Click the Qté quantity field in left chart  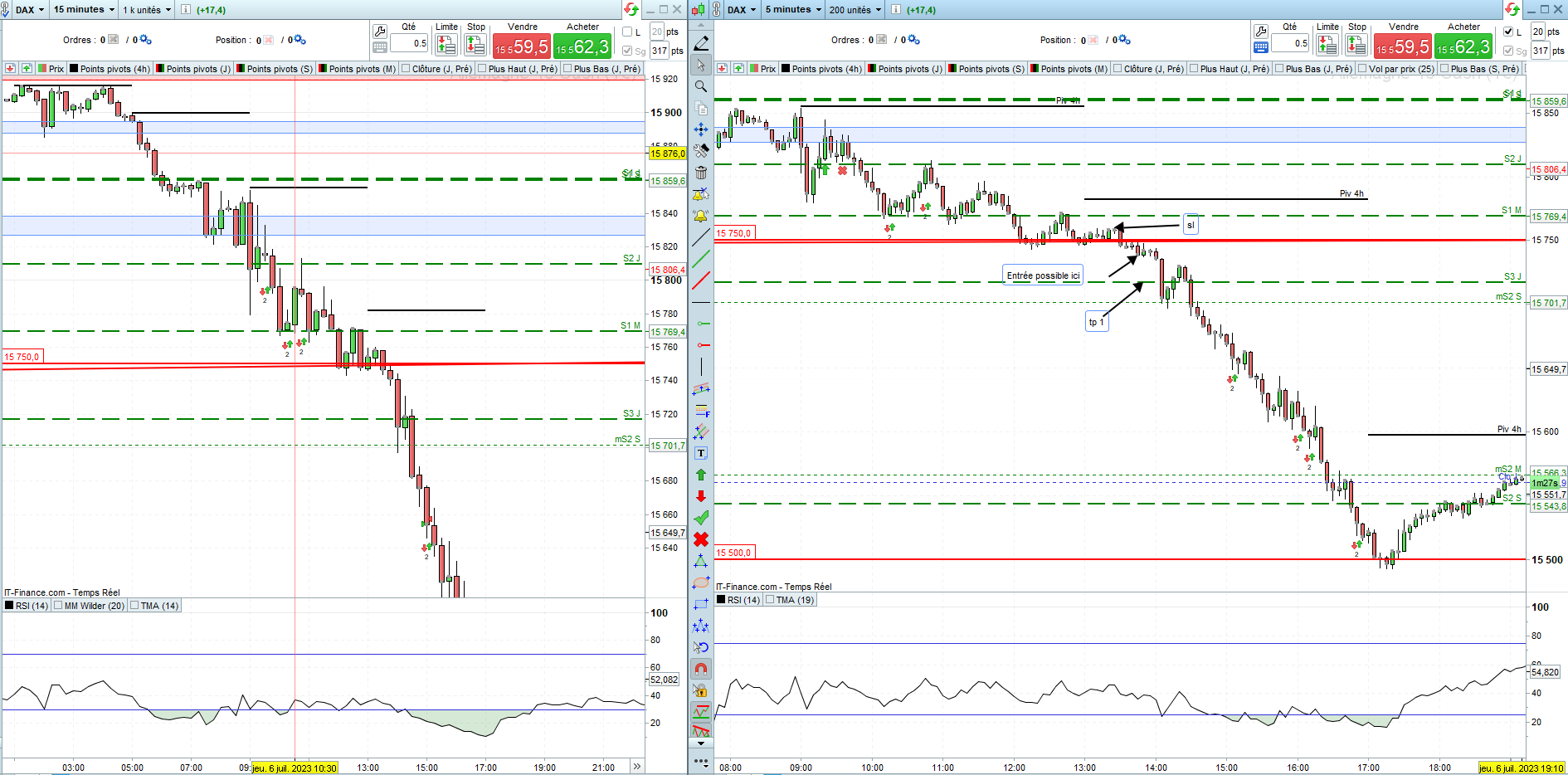(x=409, y=43)
